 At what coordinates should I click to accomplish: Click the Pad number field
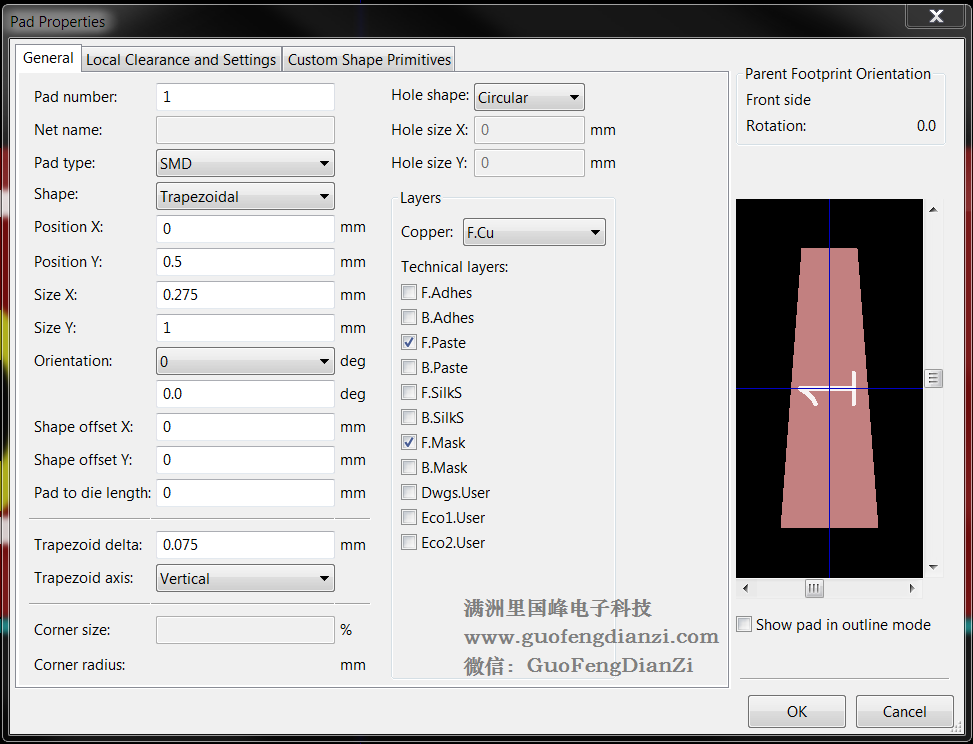pyautogui.click(x=245, y=97)
